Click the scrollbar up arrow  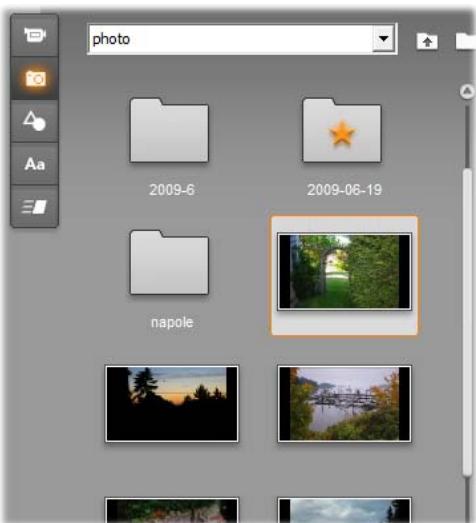467,91
